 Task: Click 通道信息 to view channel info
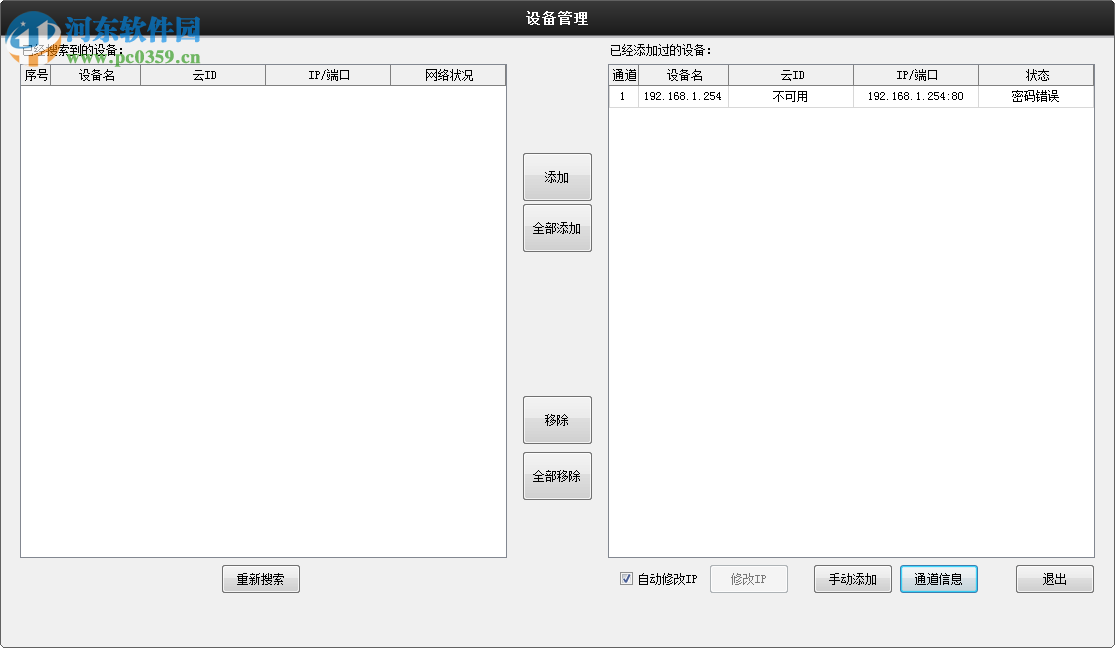click(x=938, y=578)
